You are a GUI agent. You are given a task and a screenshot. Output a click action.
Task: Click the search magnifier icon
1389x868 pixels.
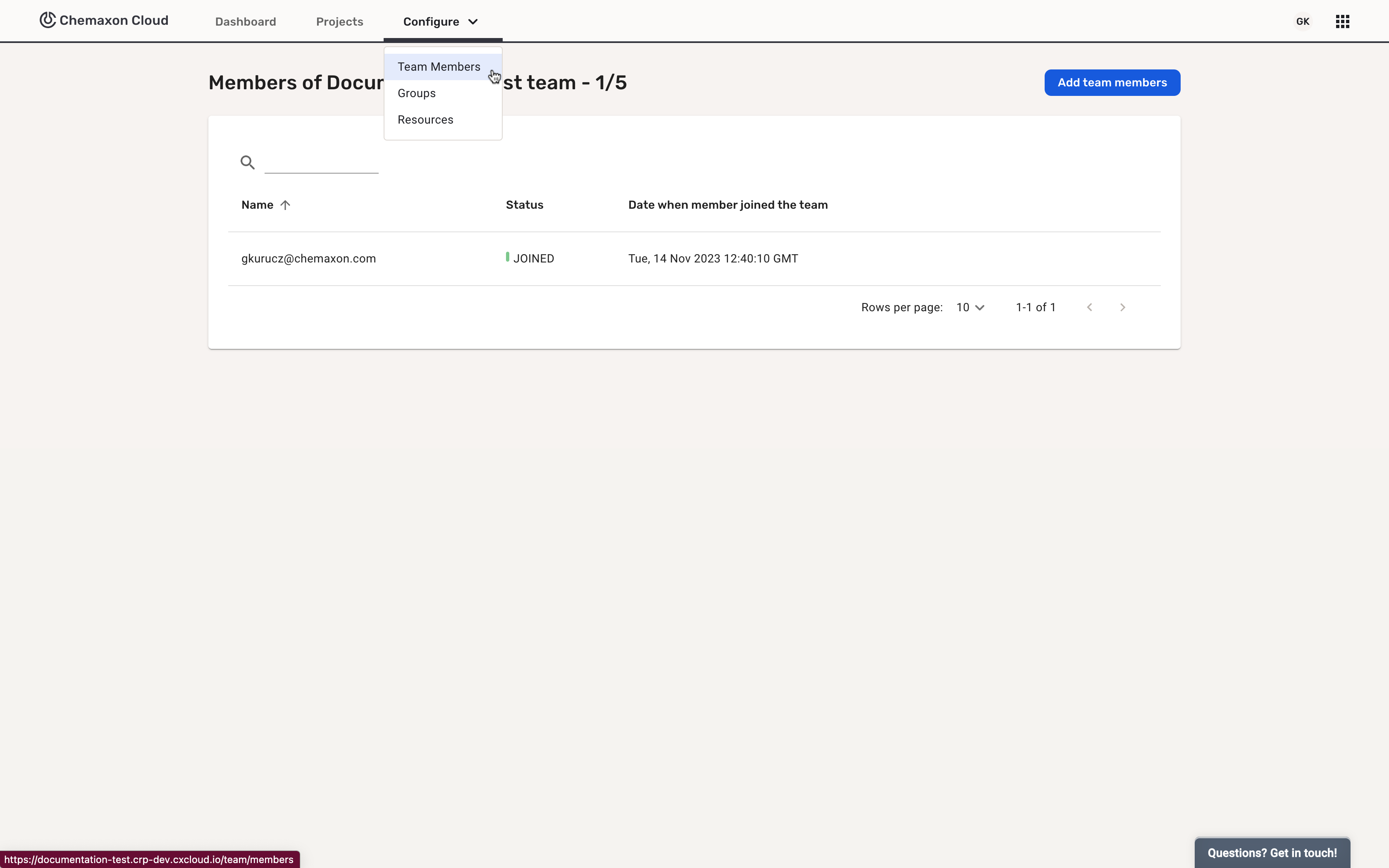click(247, 162)
